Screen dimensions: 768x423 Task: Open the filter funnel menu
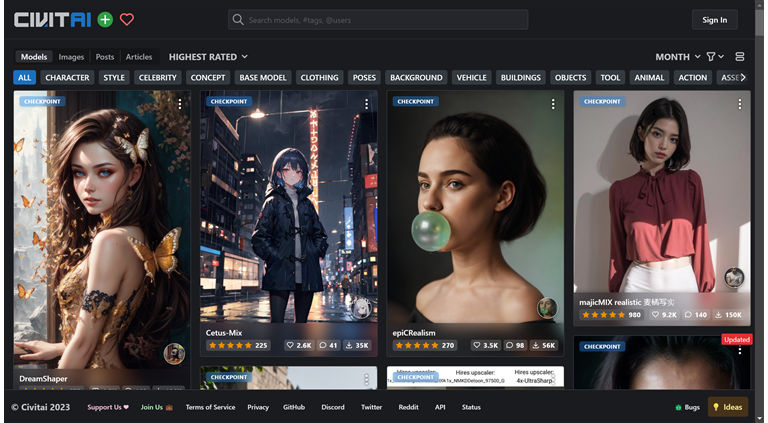tap(712, 57)
